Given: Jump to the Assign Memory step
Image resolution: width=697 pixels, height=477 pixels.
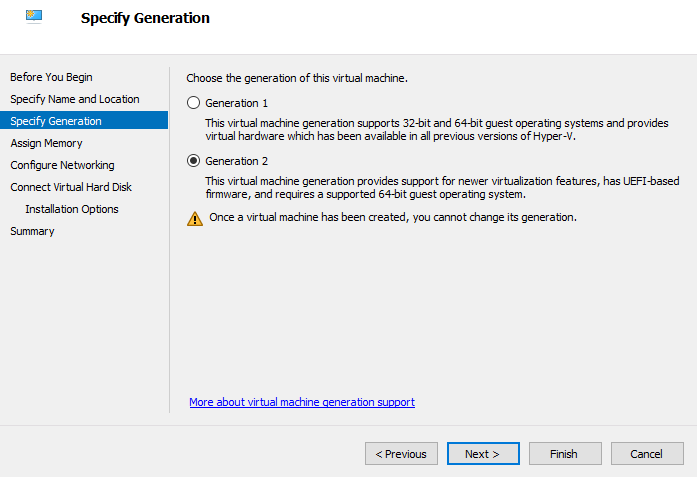Looking at the screenshot, I should [x=47, y=143].
